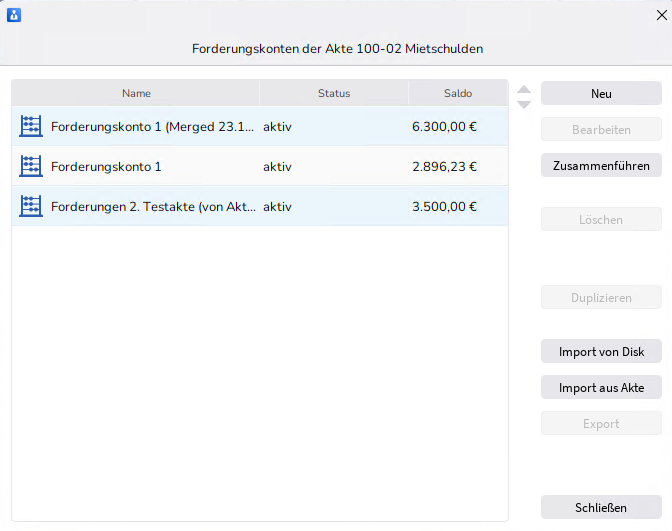Sort the accounts by the Saldo column header
This screenshot has height=531, width=672.
click(x=458, y=93)
